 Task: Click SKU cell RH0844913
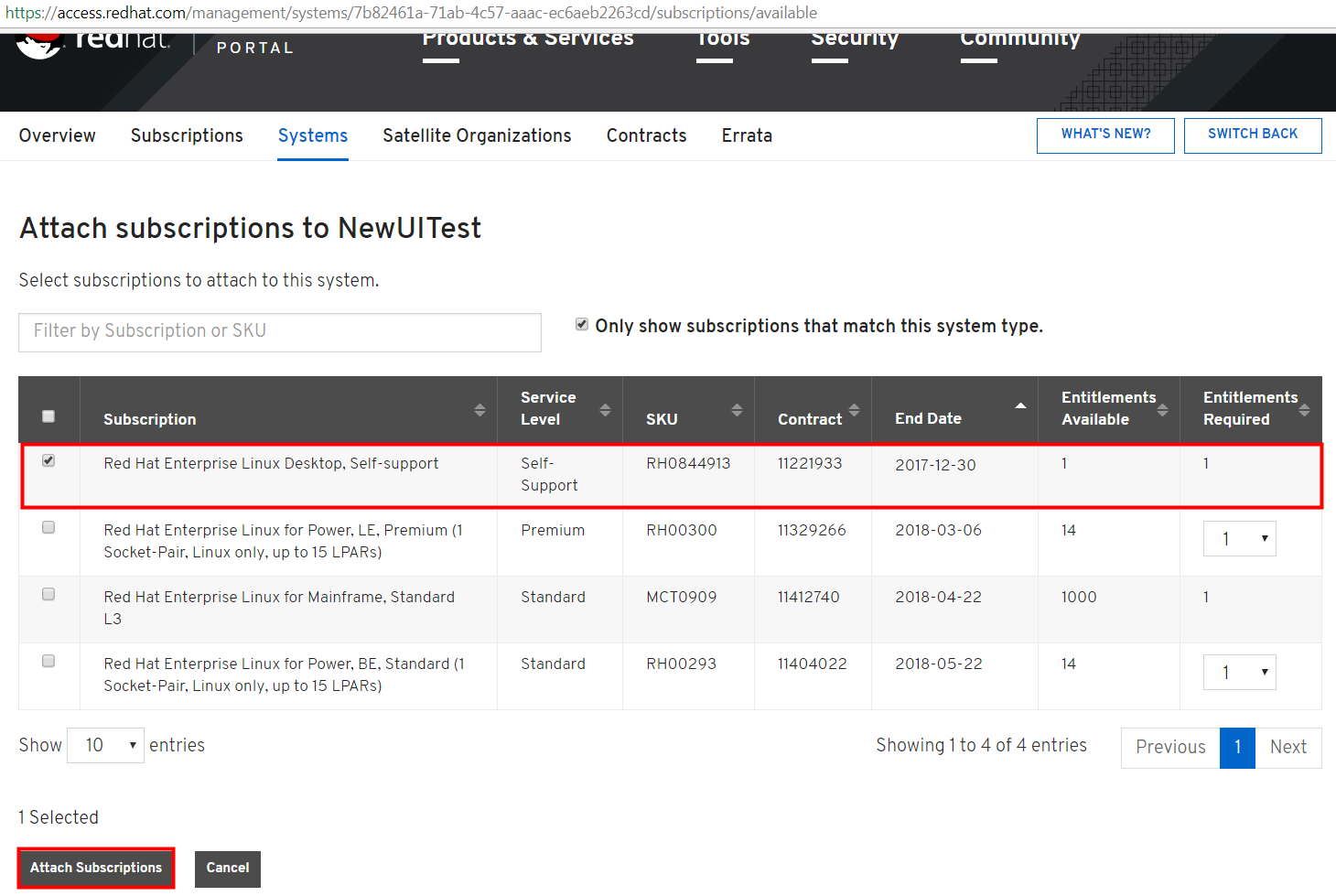point(688,463)
